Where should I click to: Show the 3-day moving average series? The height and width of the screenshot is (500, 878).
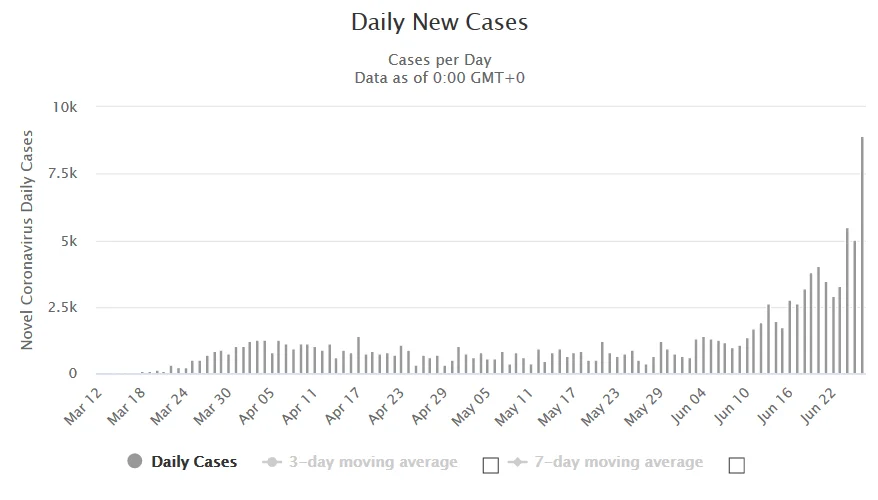372,462
